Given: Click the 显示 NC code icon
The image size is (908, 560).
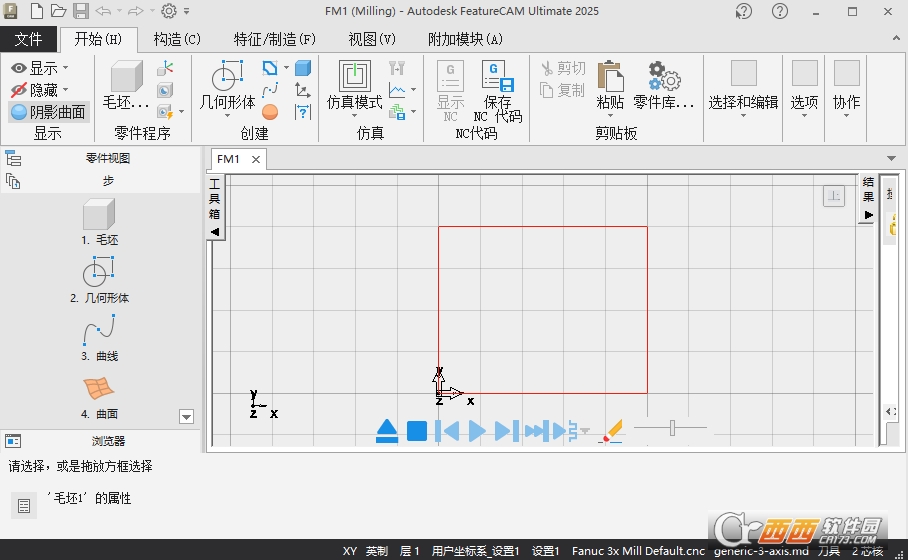Looking at the screenshot, I should click(x=451, y=91).
